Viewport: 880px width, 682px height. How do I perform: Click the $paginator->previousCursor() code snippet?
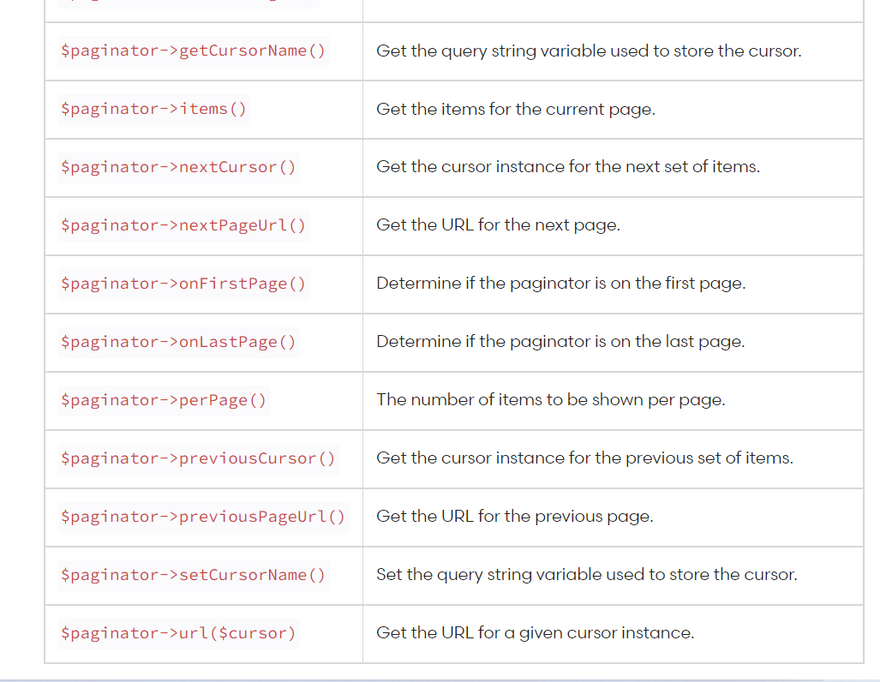coord(198,458)
